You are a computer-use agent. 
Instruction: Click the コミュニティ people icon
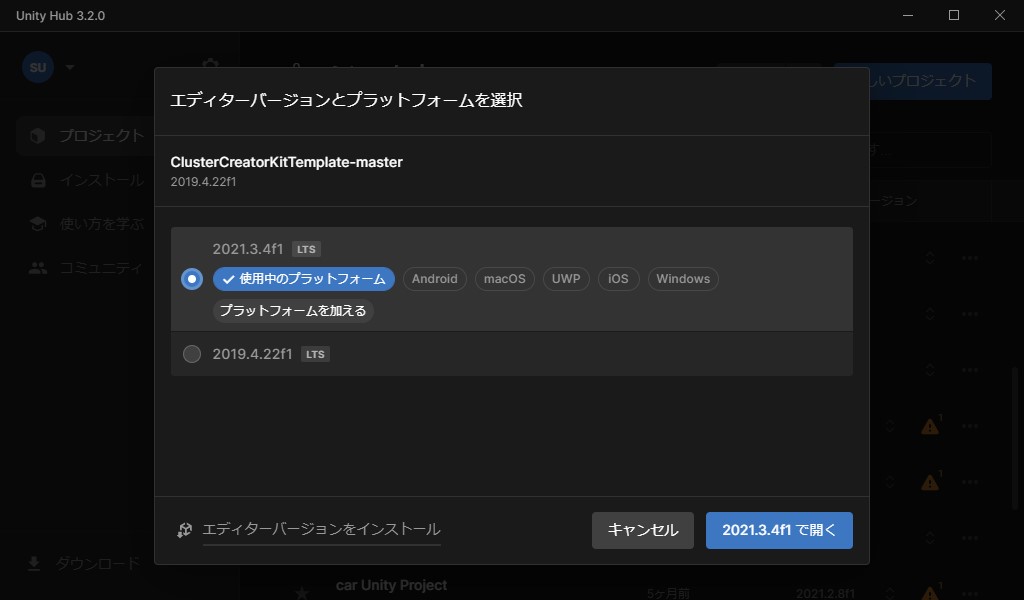pos(38,267)
